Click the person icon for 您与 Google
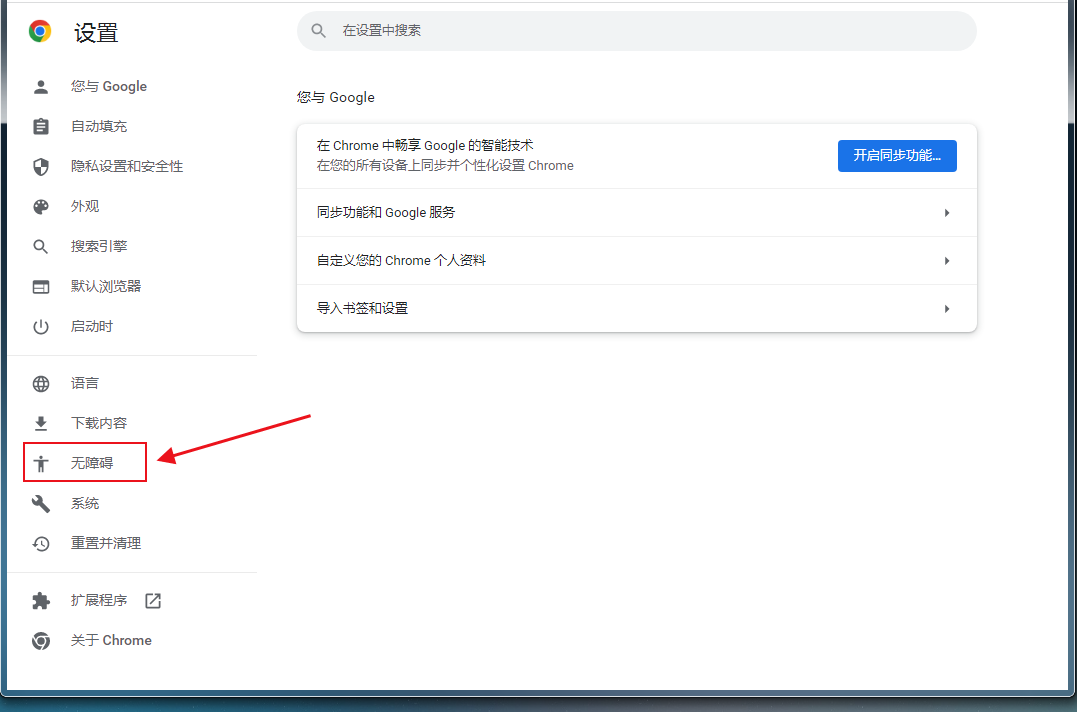The height and width of the screenshot is (712, 1077). pyautogui.click(x=41, y=87)
